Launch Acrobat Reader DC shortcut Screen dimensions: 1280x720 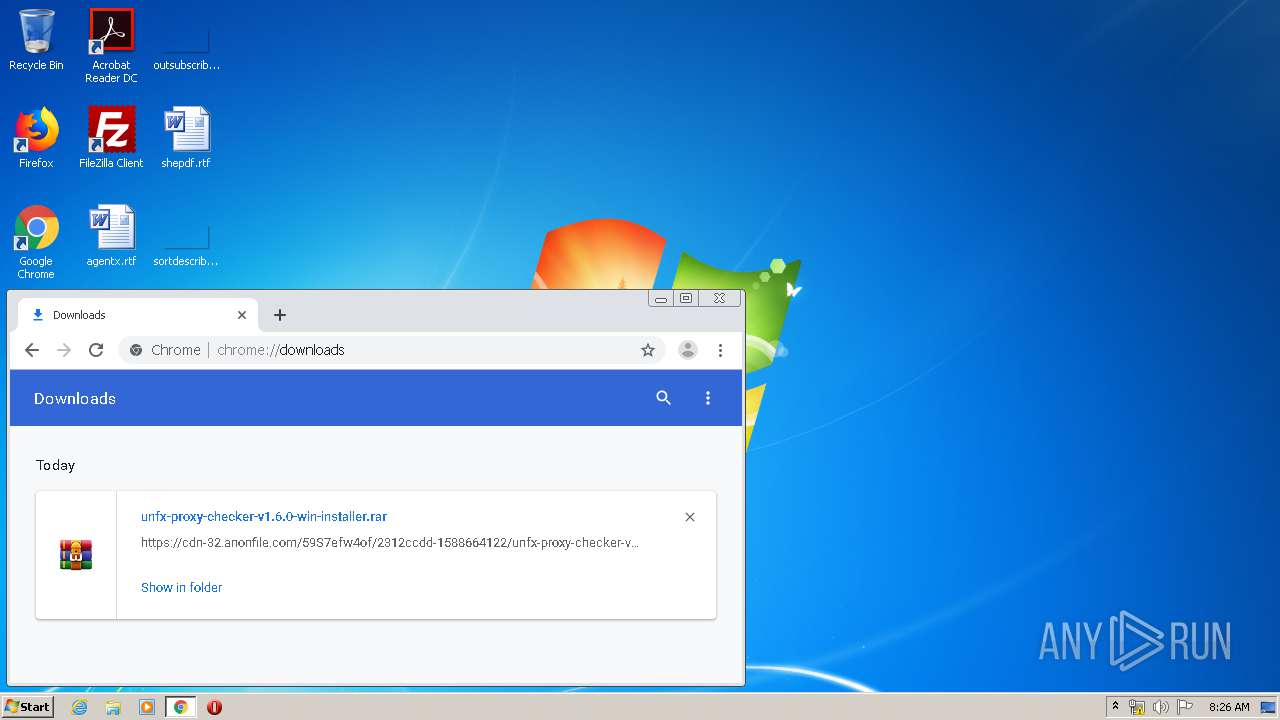pos(111,46)
